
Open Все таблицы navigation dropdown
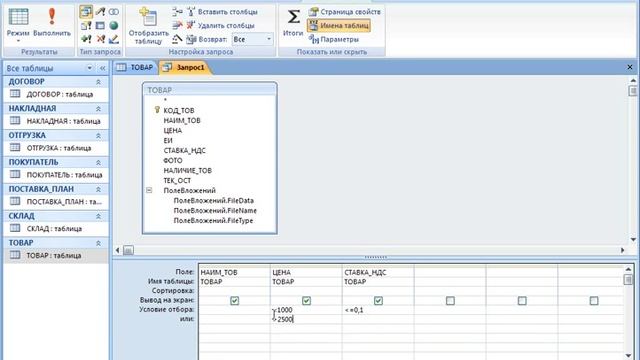tap(89, 68)
